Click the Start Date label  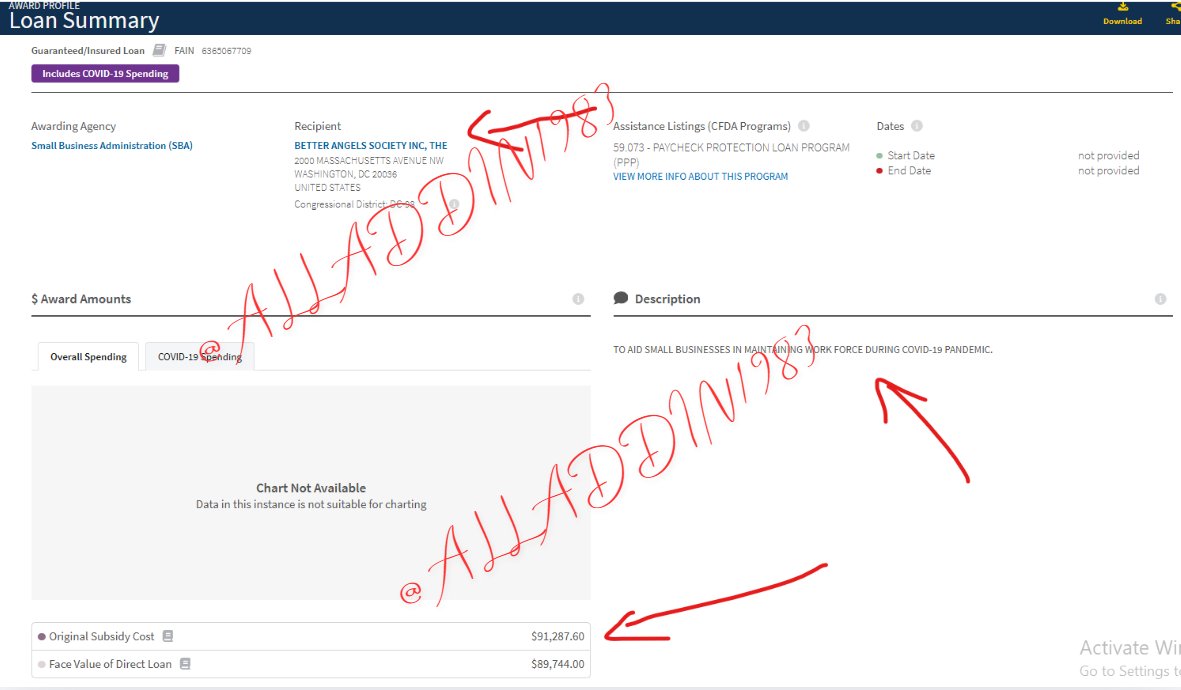[x=911, y=155]
